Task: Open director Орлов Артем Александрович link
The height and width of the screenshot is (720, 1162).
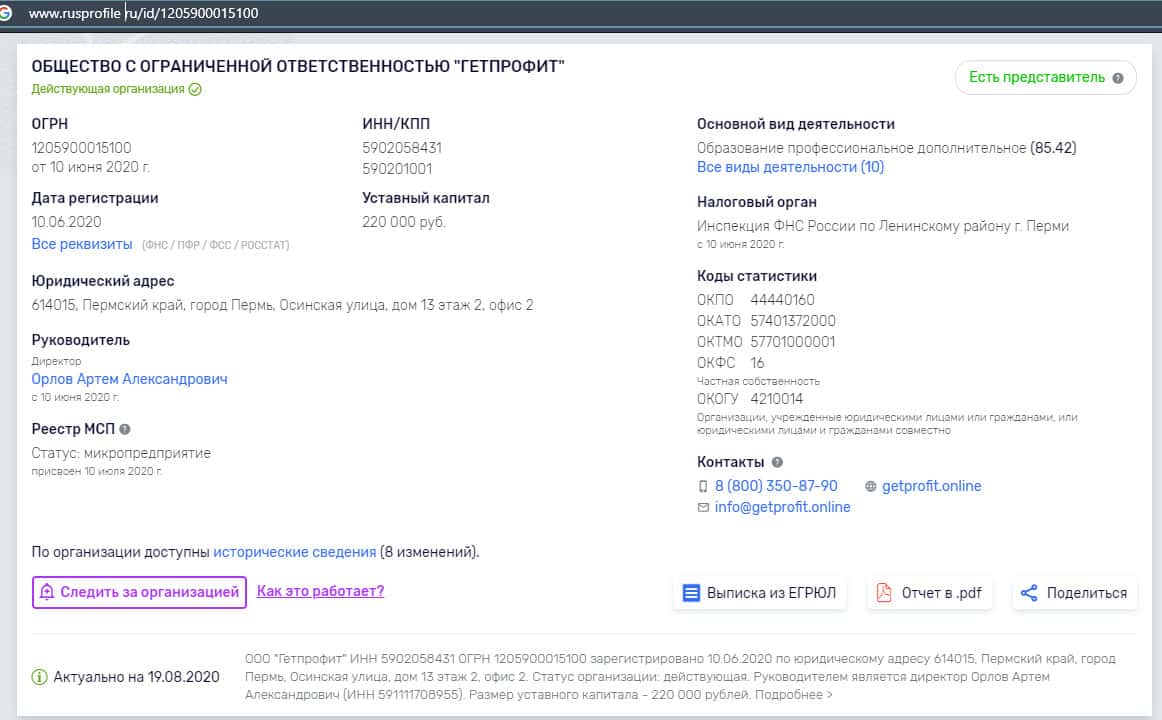Action: (x=129, y=379)
